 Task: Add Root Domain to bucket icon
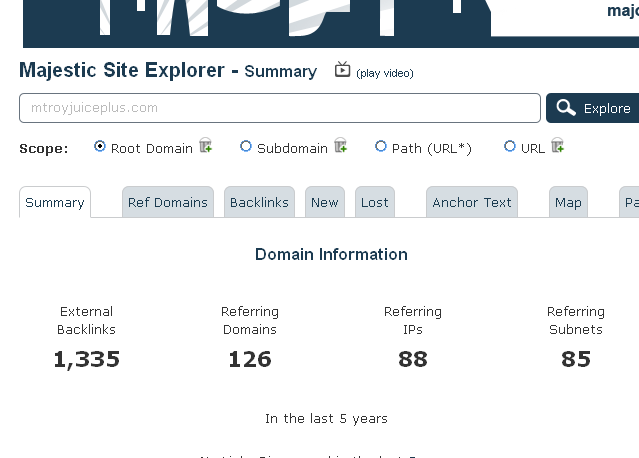[206, 145]
